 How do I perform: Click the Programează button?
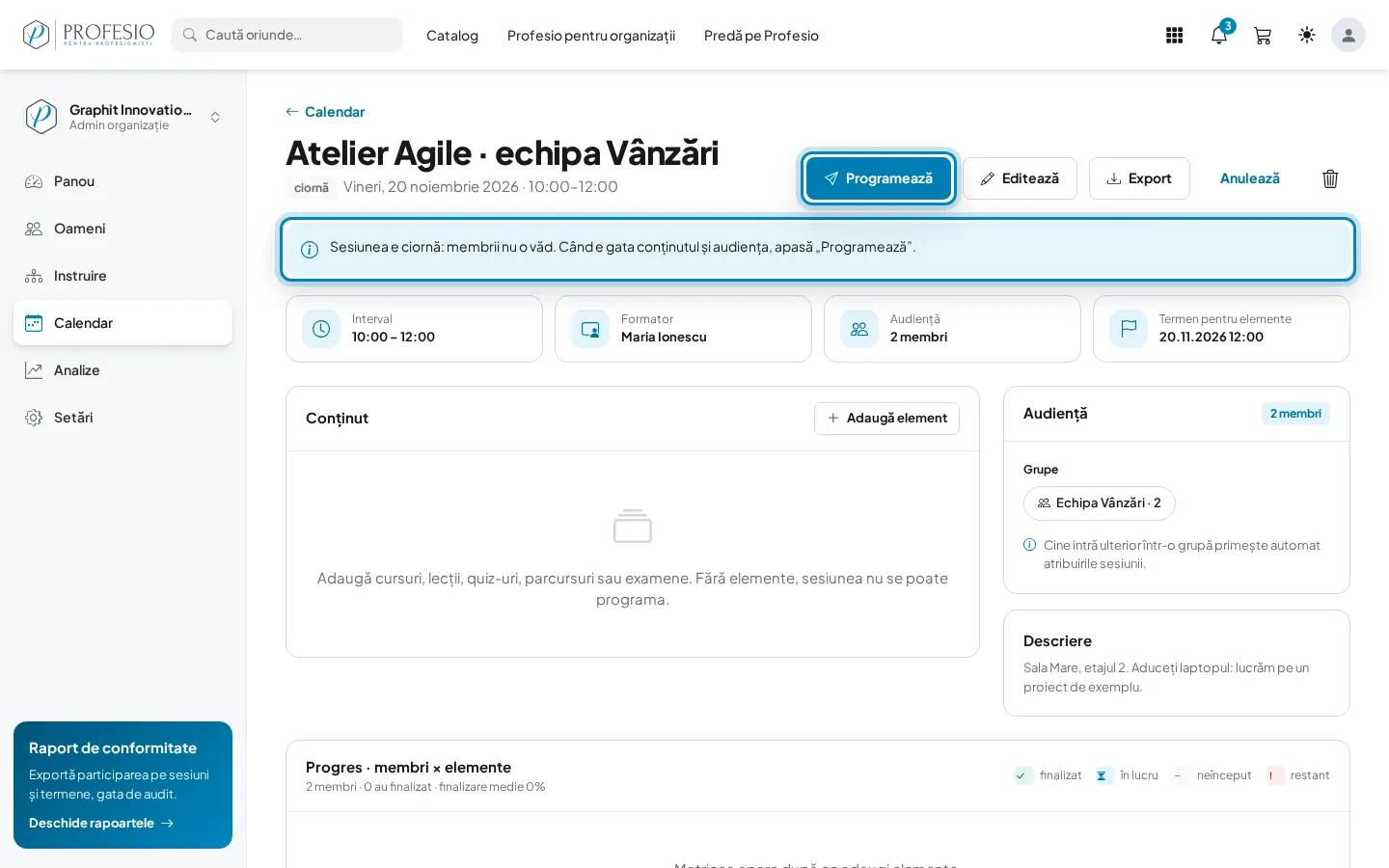pyautogui.click(x=879, y=178)
